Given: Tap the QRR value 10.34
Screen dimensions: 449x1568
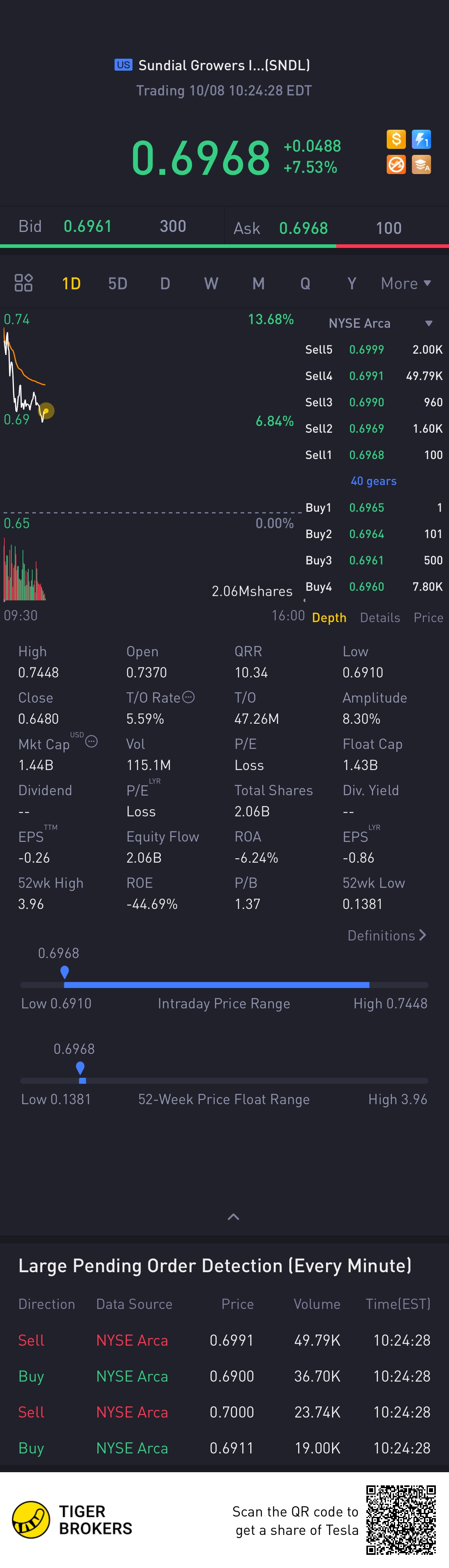Looking at the screenshot, I should pyautogui.click(x=251, y=672).
